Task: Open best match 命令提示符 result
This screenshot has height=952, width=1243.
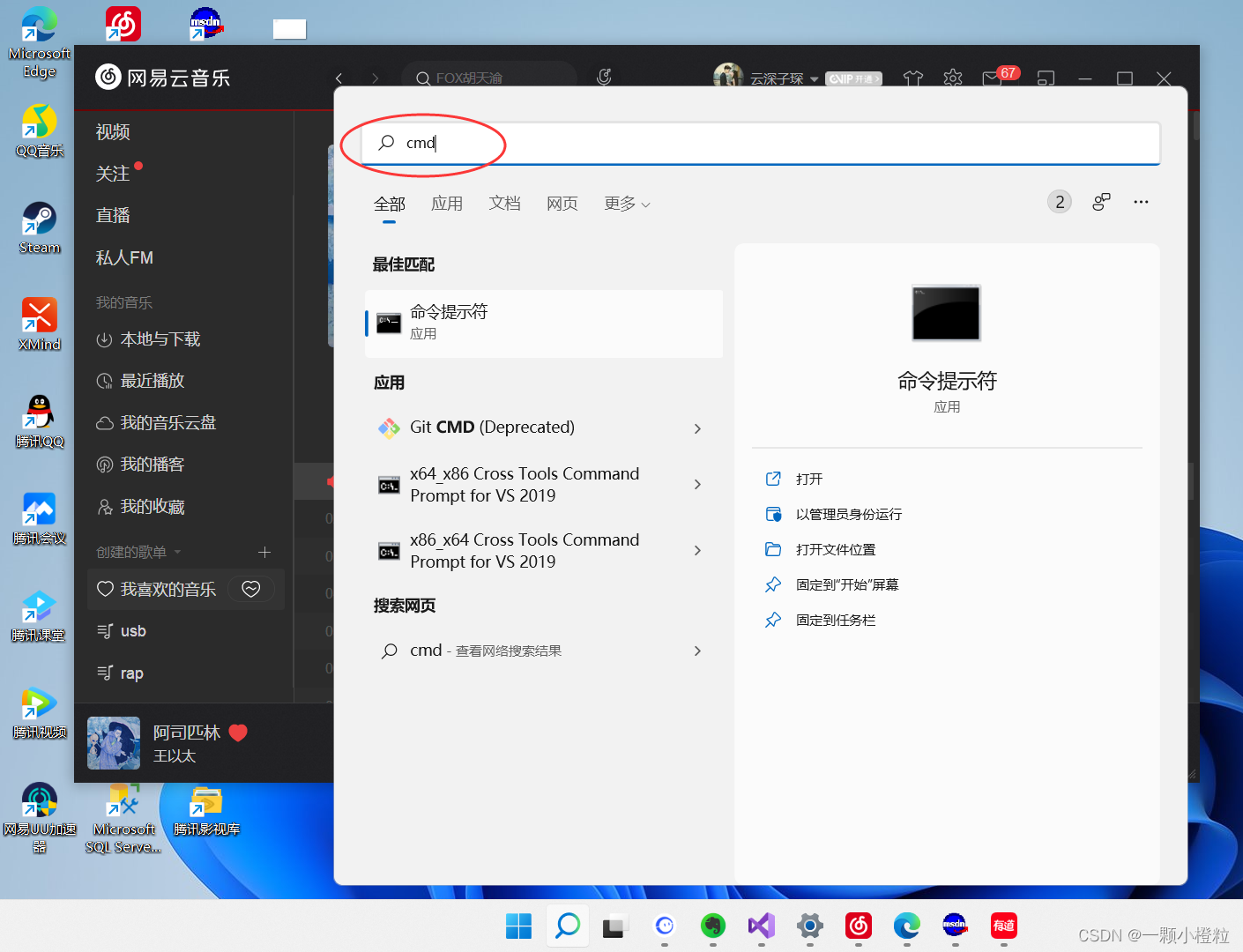Action: pyautogui.click(x=544, y=323)
